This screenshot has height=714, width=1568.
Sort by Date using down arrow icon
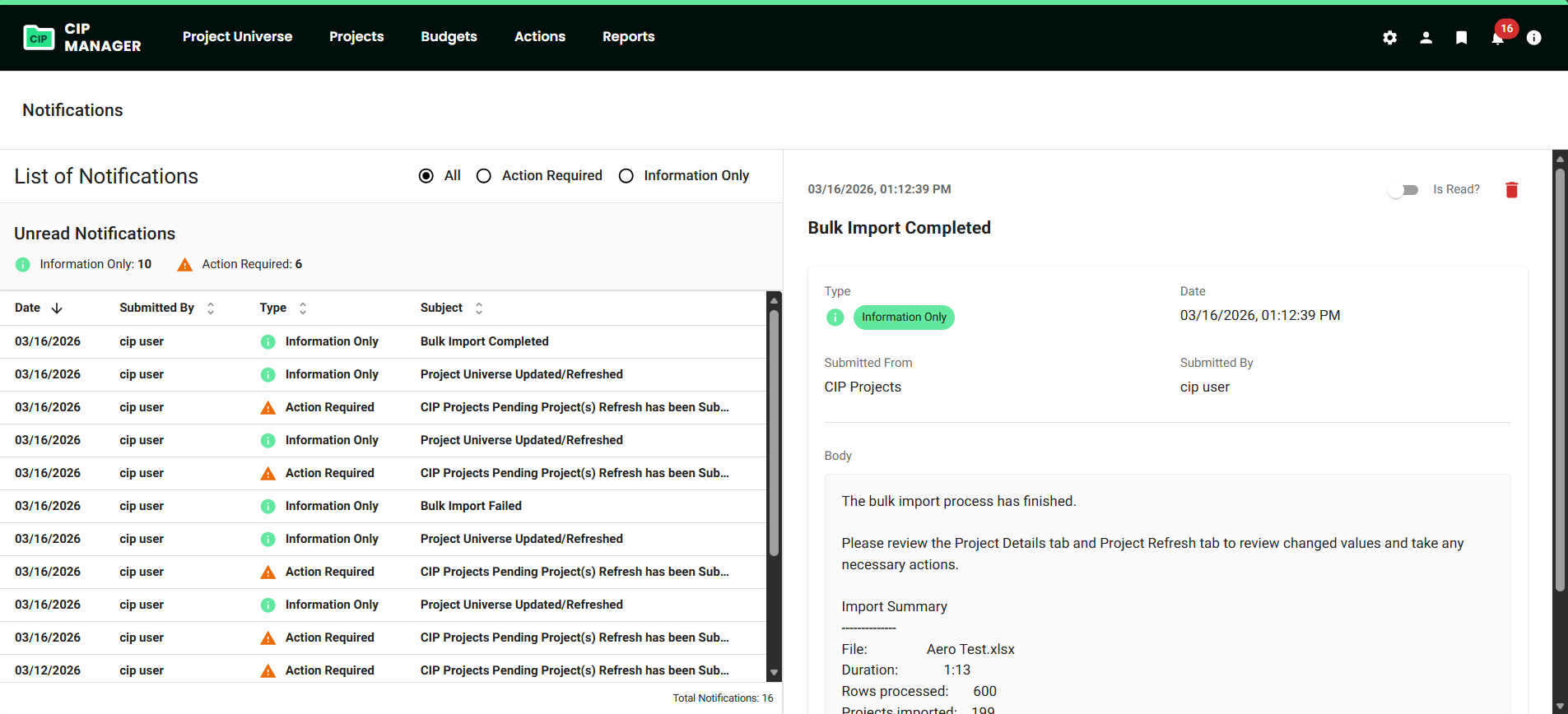[57, 308]
